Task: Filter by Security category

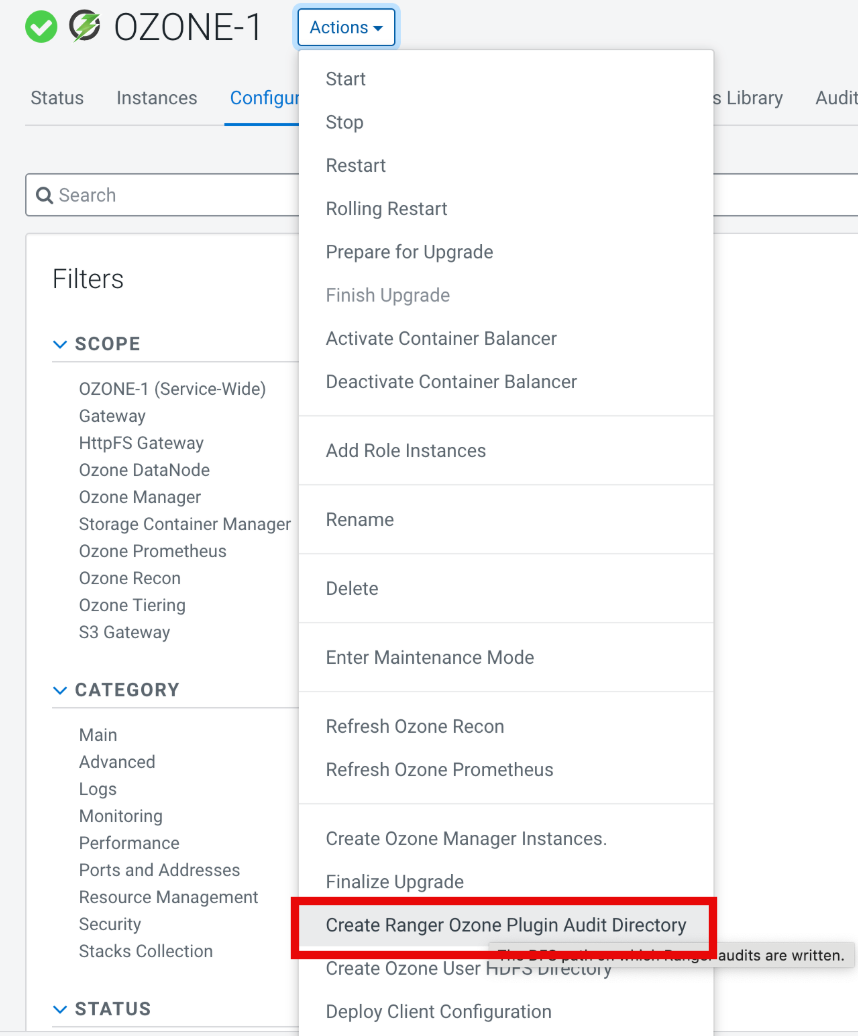Action: tap(110, 924)
